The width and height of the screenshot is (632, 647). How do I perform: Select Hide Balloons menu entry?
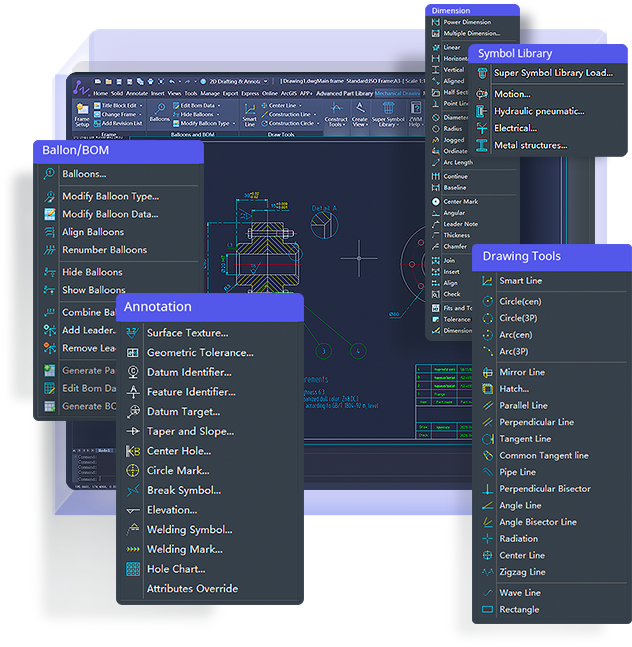92,272
